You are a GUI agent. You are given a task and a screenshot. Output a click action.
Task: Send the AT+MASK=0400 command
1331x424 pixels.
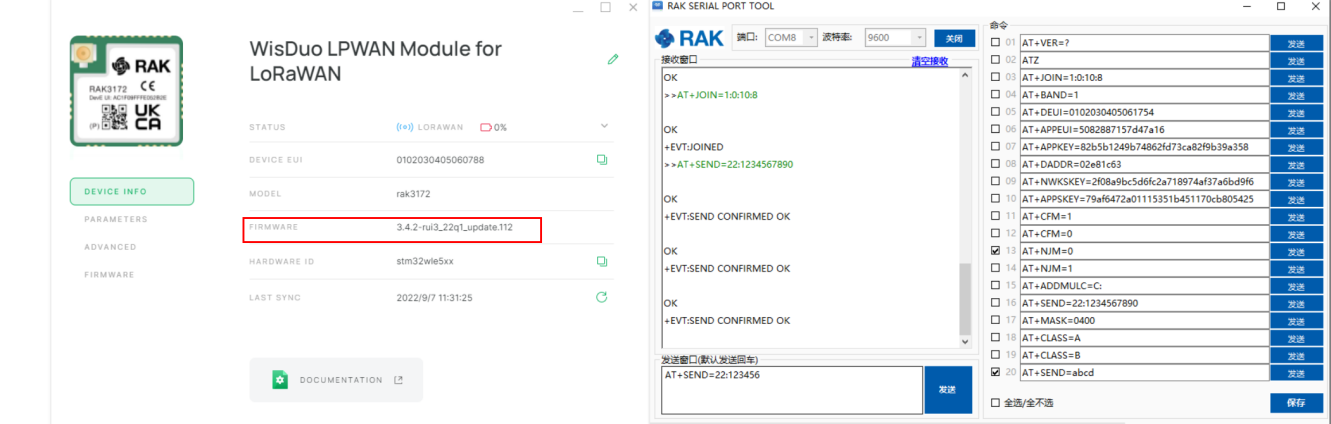pyautogui.click(x=1296, y=320)
